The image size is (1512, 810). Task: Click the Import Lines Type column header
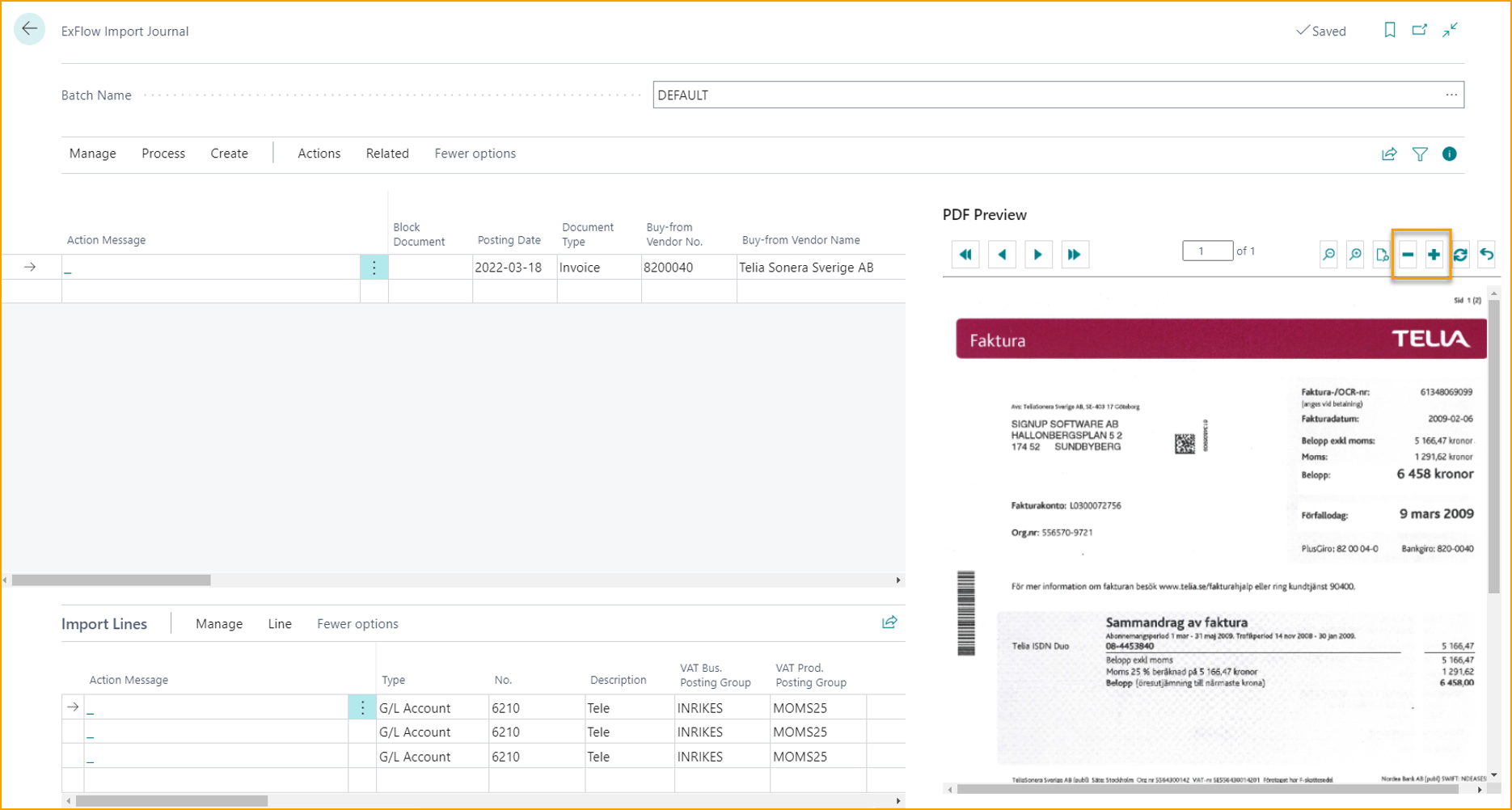pos(394,680)
